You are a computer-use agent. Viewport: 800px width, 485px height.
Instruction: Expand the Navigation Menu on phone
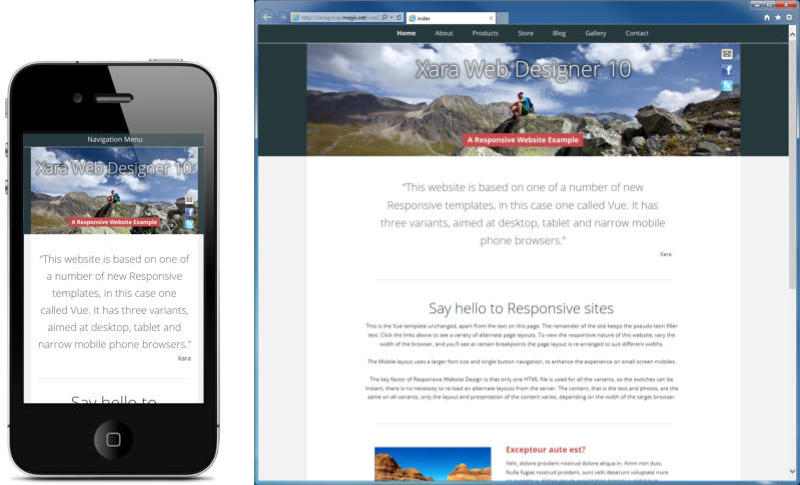click(115, 139)
